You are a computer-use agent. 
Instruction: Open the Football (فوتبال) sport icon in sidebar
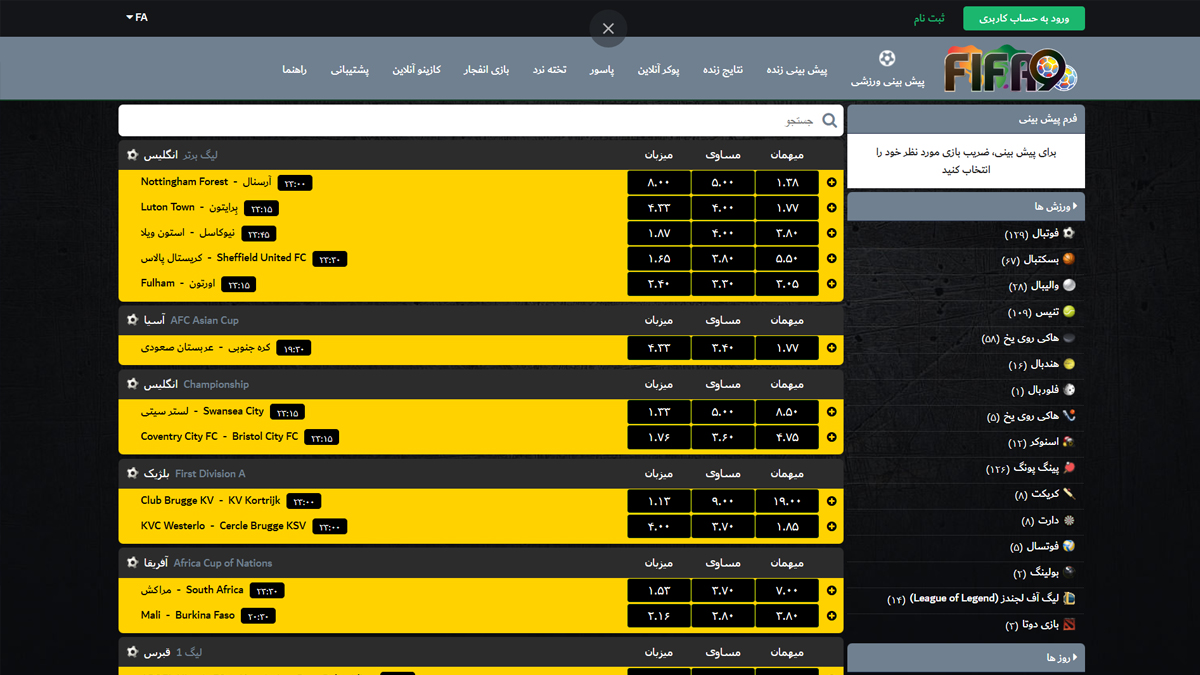pyautogui.click(x=1069, y=233)
